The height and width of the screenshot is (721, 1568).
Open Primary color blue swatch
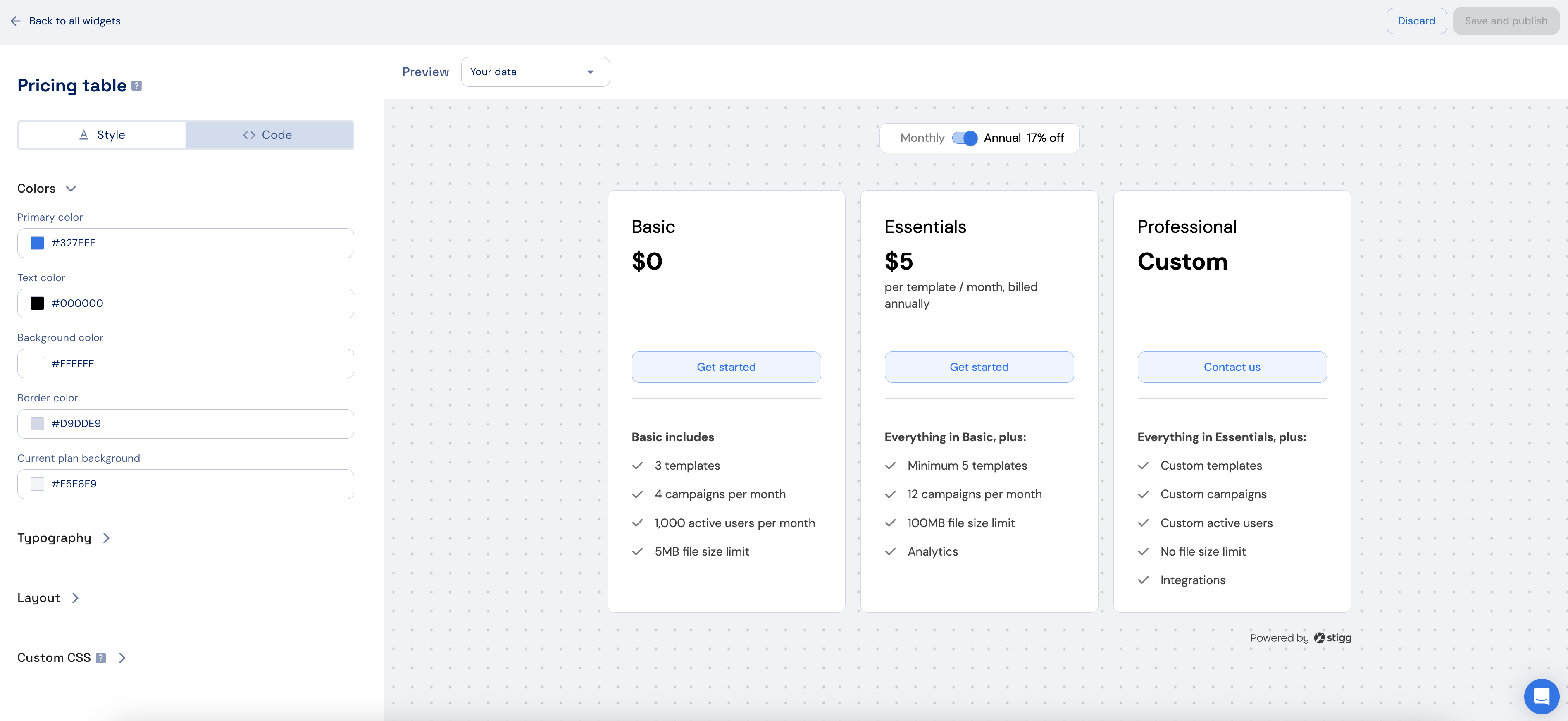pos(37,243)
